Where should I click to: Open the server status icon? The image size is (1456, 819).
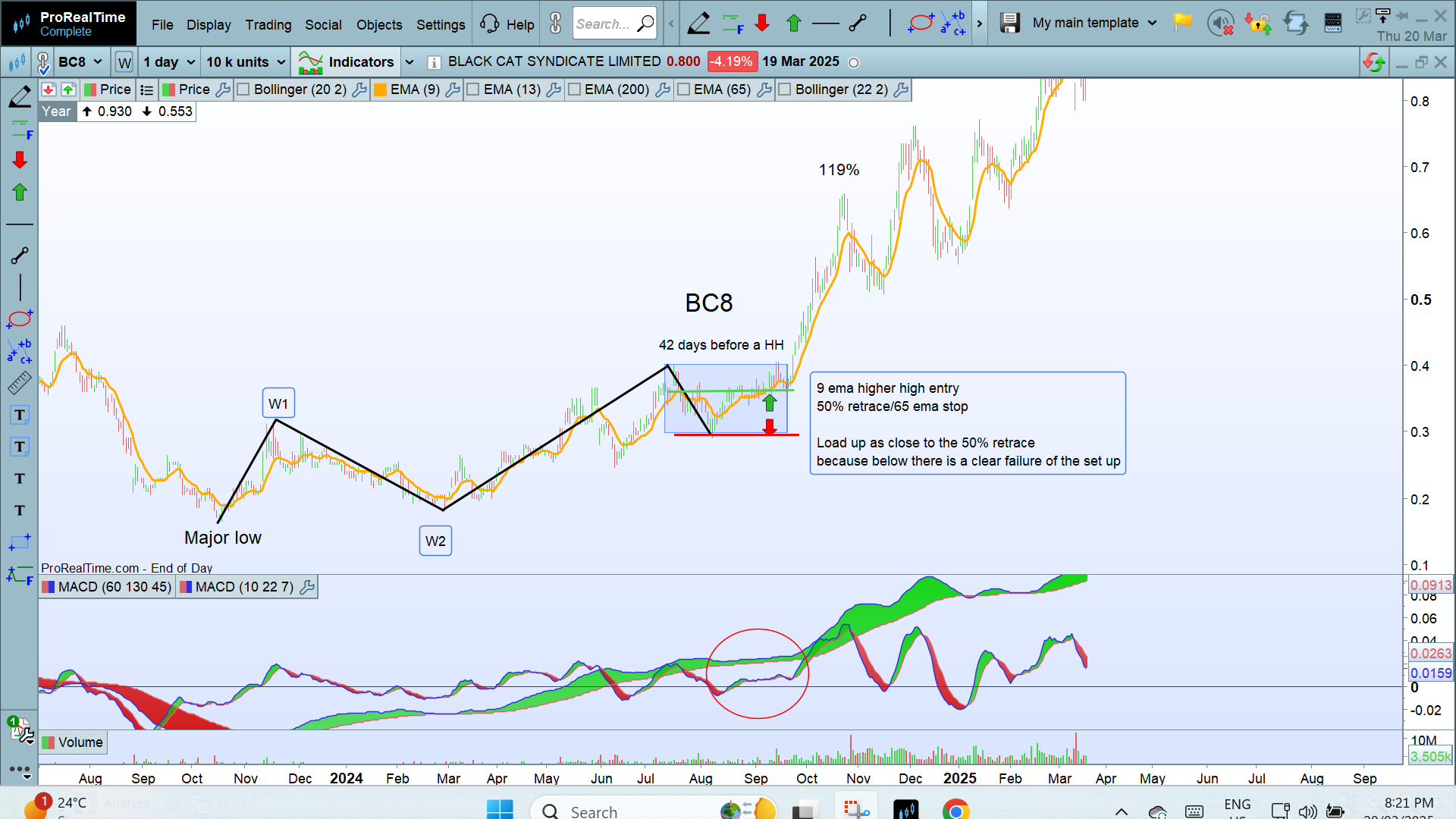tap(1333, 24)
